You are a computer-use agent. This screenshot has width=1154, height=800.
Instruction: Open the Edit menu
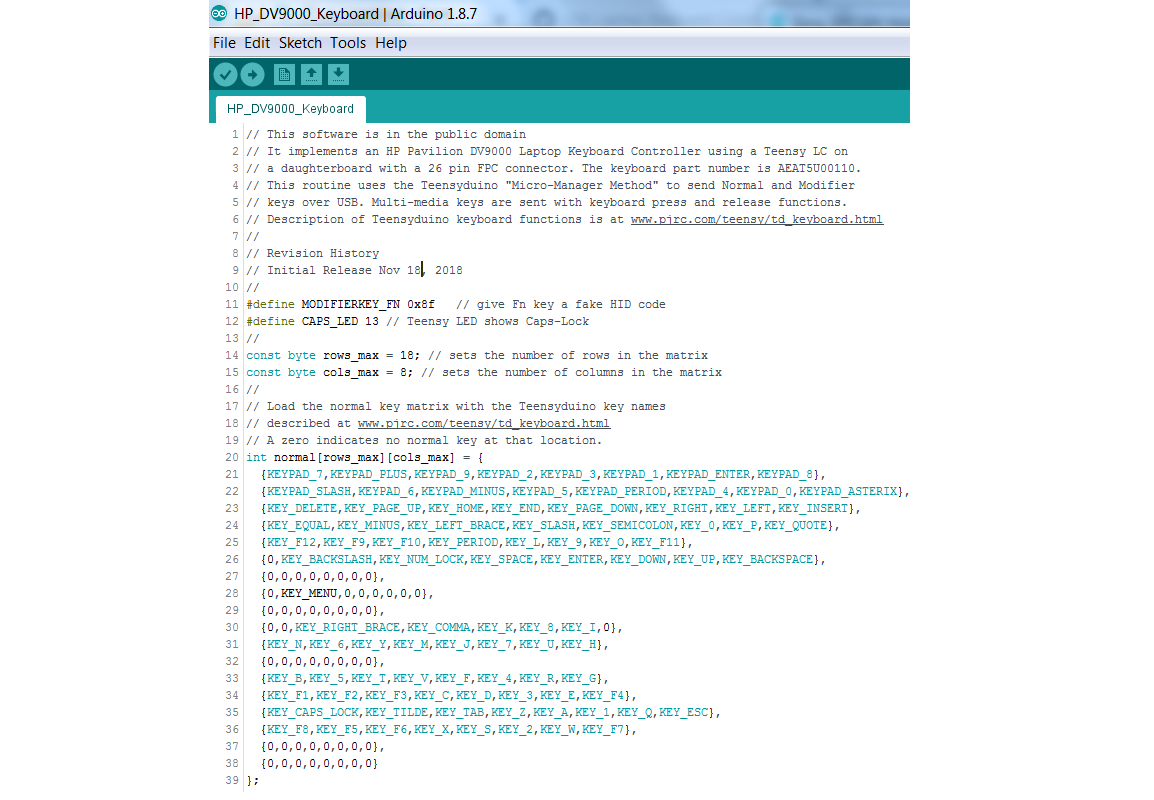tap(257, 43)
